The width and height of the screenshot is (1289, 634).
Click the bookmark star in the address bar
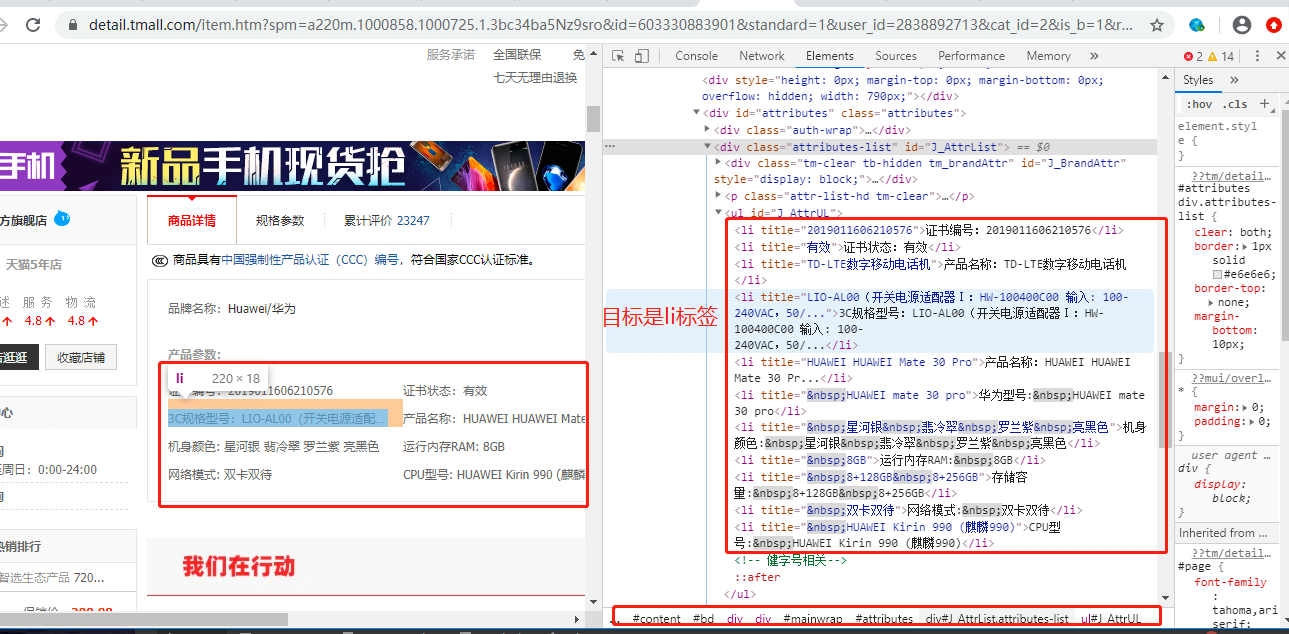[1157, 25]
